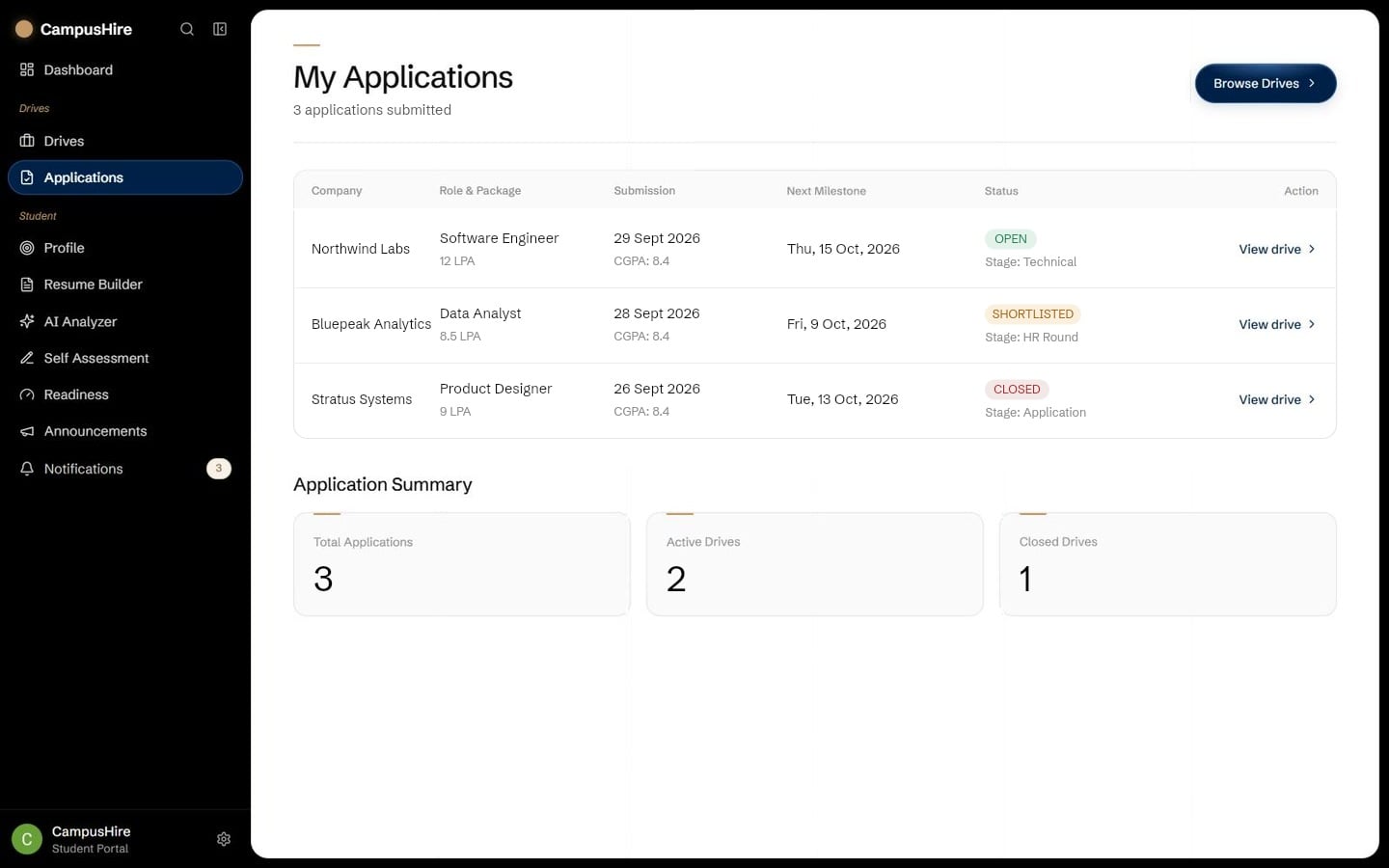Screen dimensions: 1389x868
Task: Select the Applications menu item
Action: [125, 177]
